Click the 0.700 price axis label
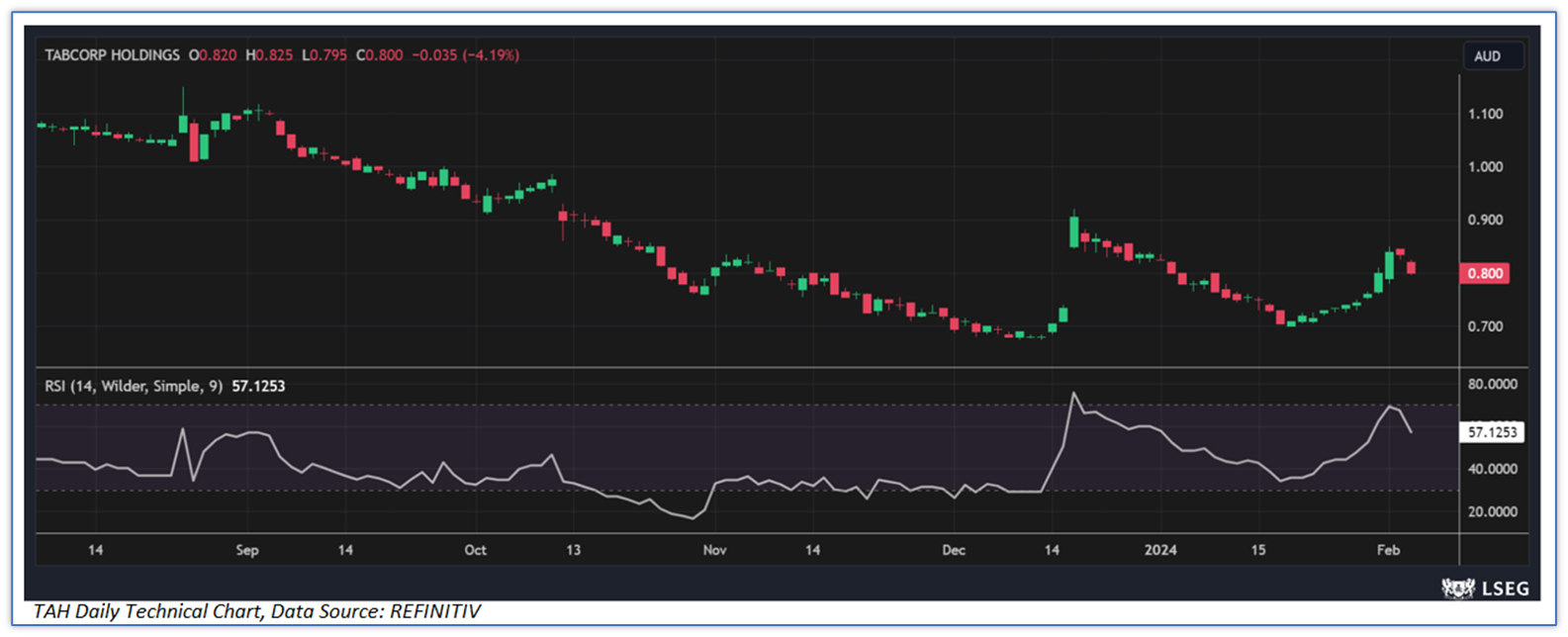This screenshot has width=1568, height=637. 1485,326
